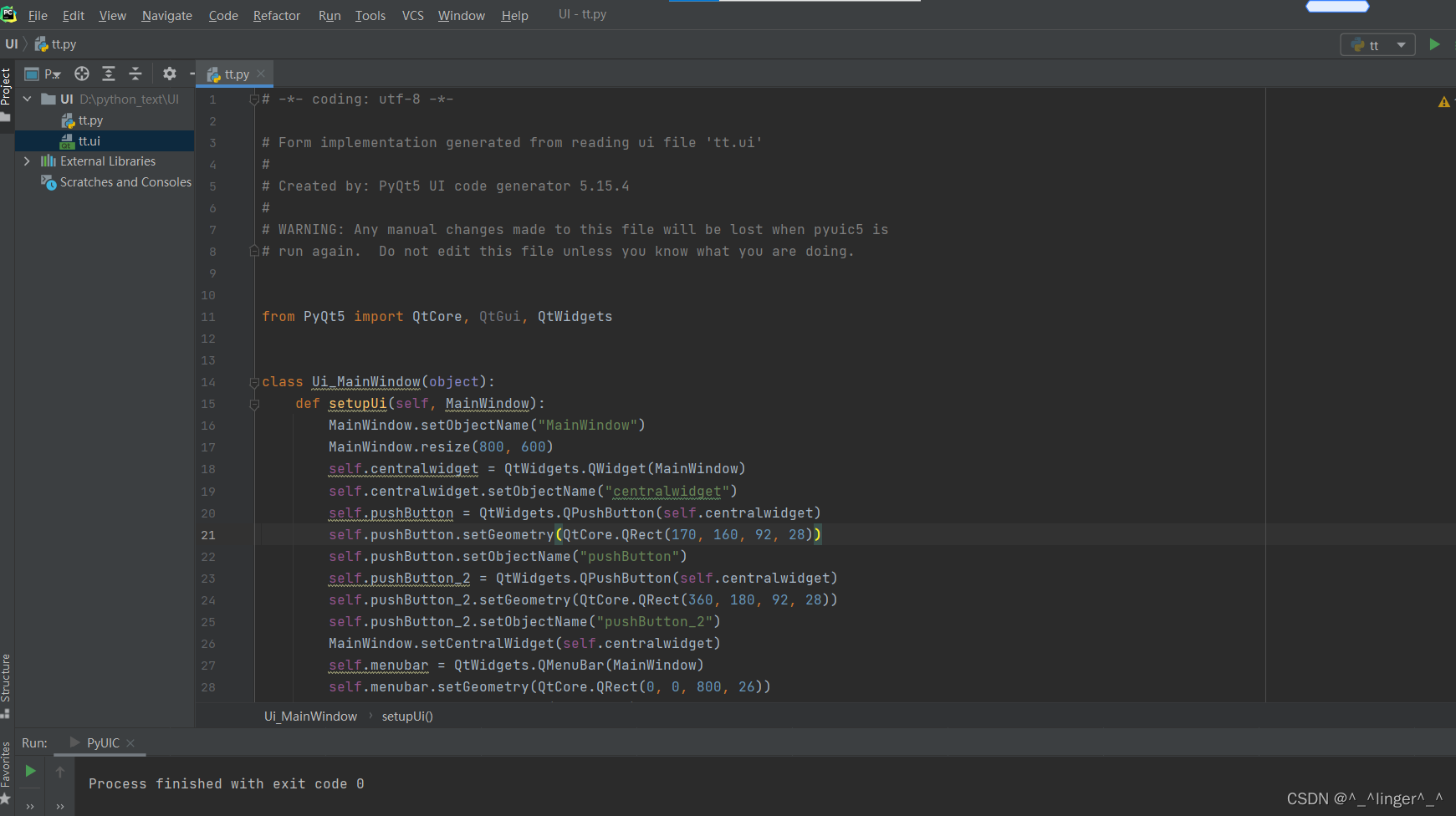Image resolution: width=1456 pixels, height=816 pixels.
Task: Toggle the Structure tool window sidebar tab
Action: pyautogui.click(x=7, y=685)
